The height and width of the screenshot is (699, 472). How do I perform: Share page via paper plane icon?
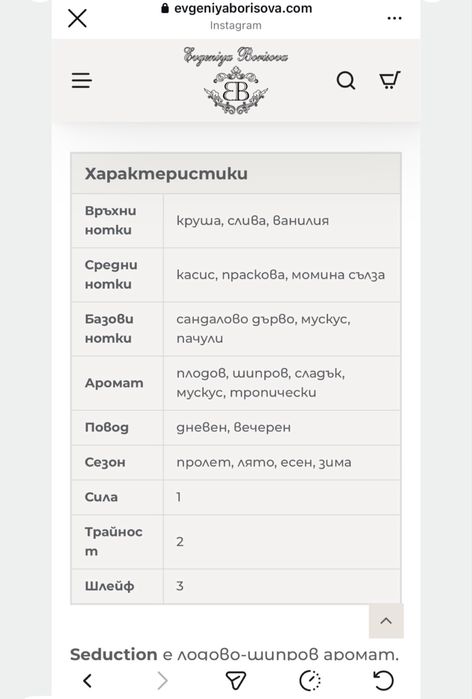point(236,680)
